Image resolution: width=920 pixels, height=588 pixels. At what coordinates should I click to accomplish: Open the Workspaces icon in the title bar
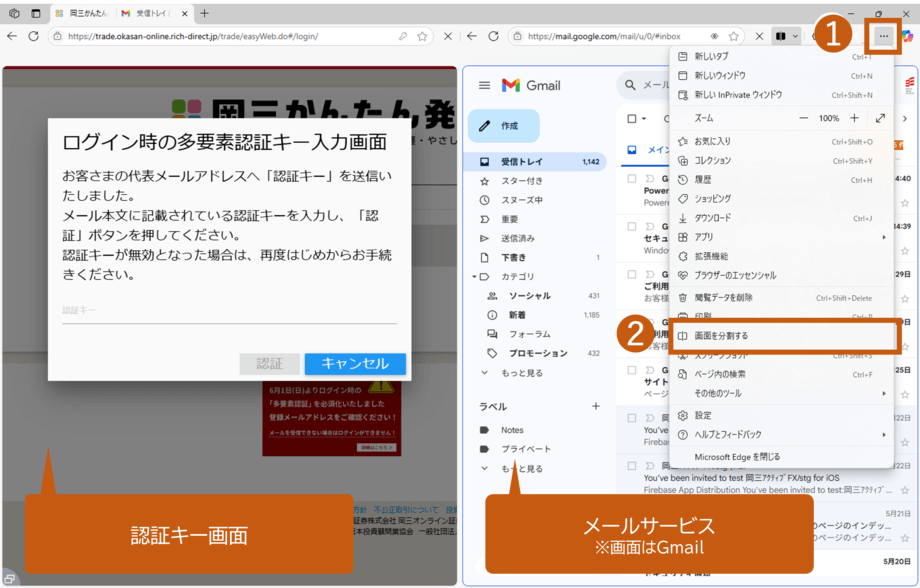[15, 13]
